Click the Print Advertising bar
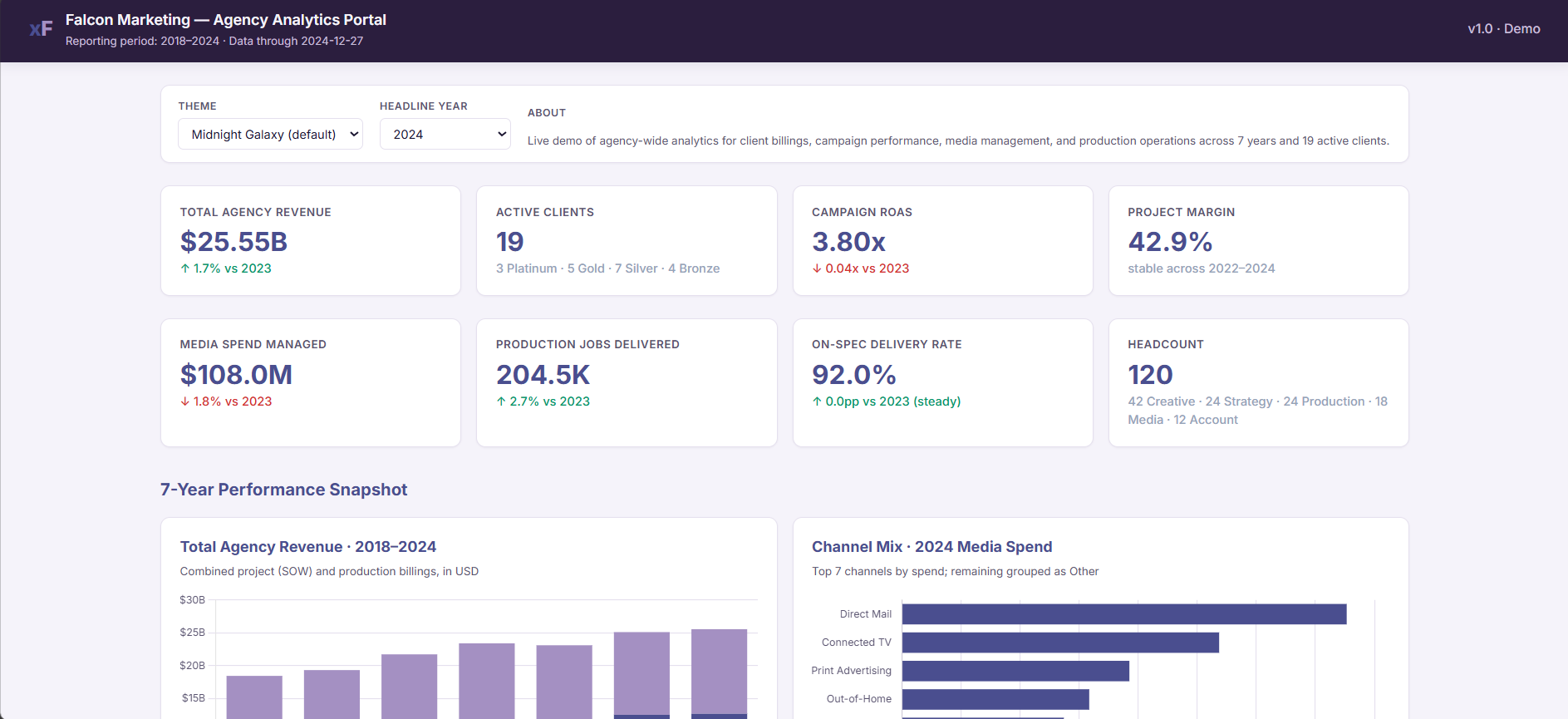The image size is (1568, 719). tap(1015, 671)
